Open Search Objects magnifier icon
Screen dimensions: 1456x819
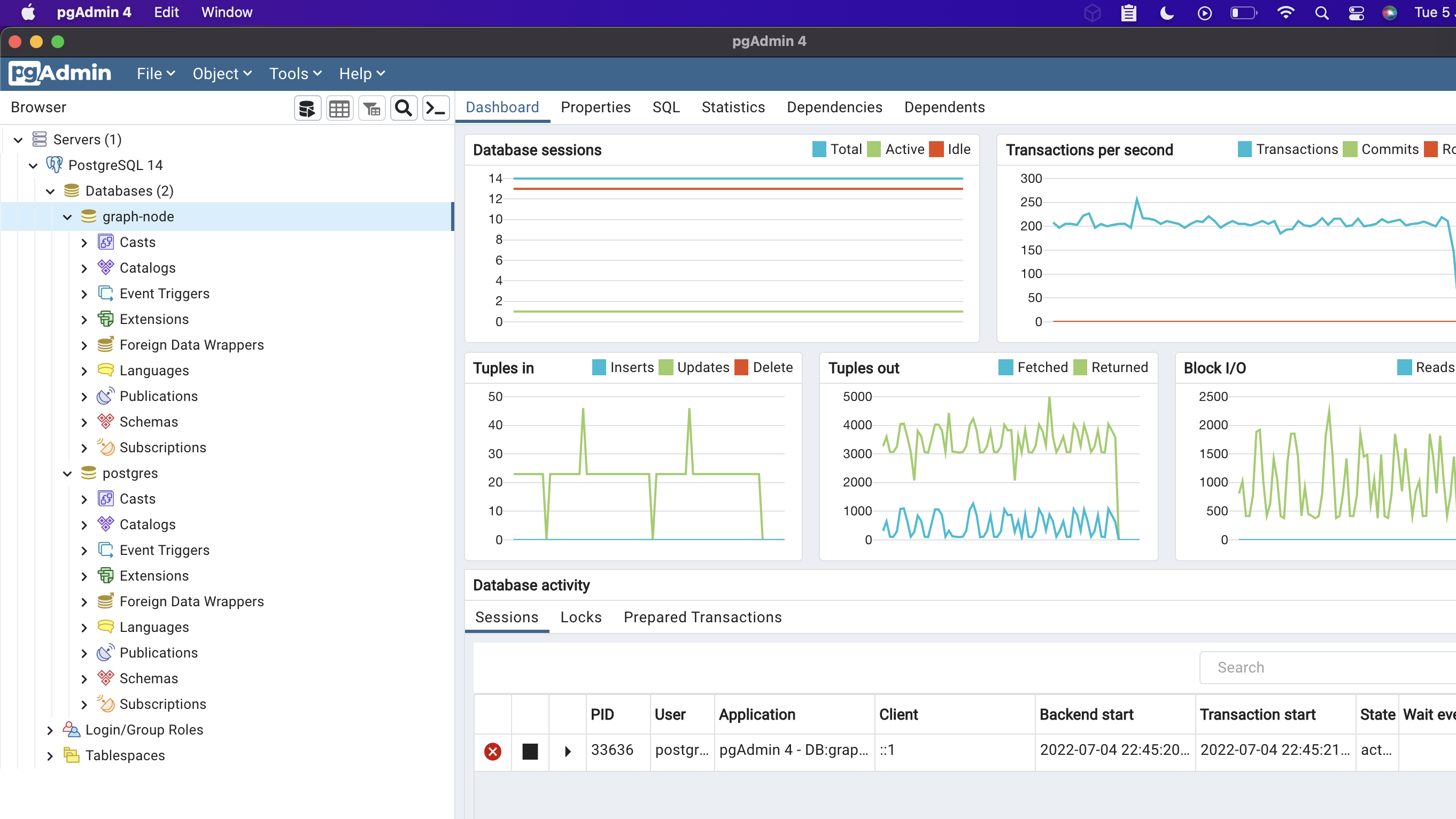point(404,108)
